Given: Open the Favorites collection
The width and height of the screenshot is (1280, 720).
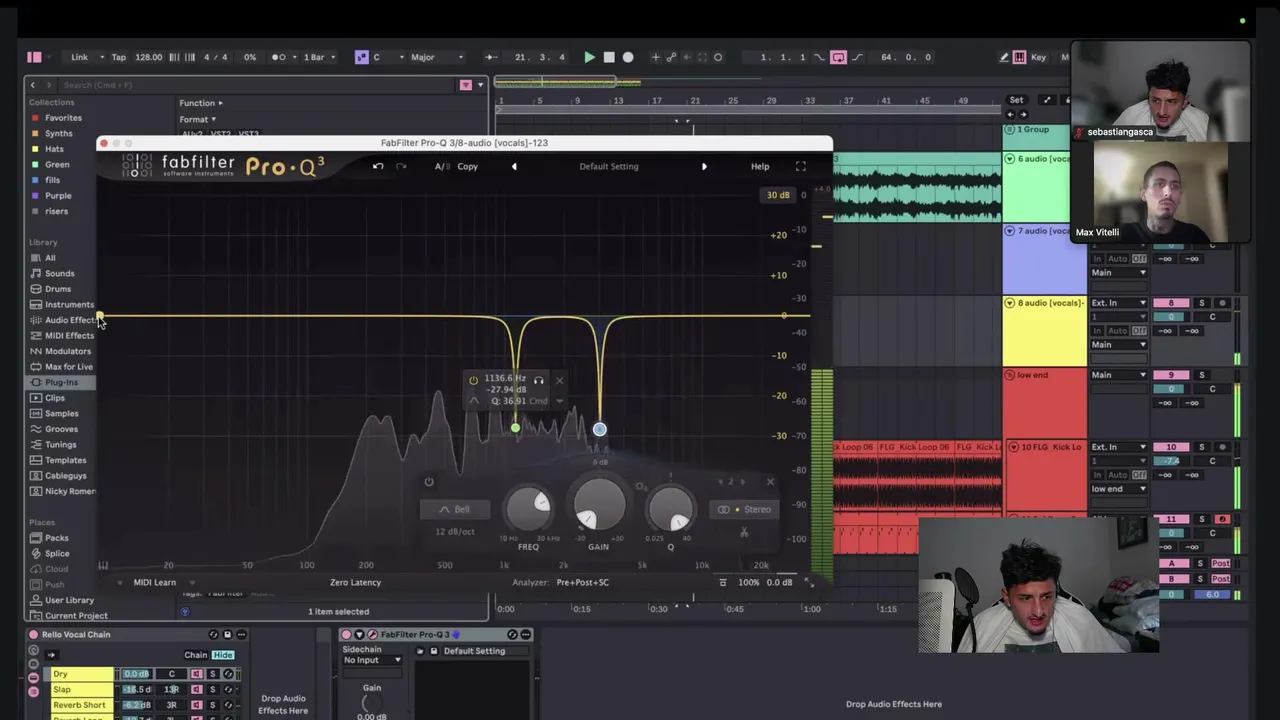Looking at the screenshot, I should click(63, 118).
